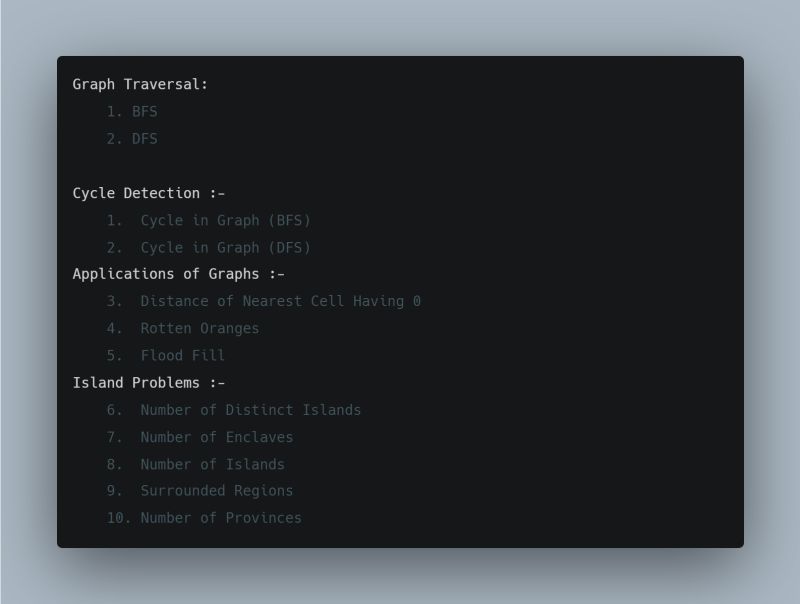Select the DFS list item
This screenshot has height=604, width=800.
[144, 139]
